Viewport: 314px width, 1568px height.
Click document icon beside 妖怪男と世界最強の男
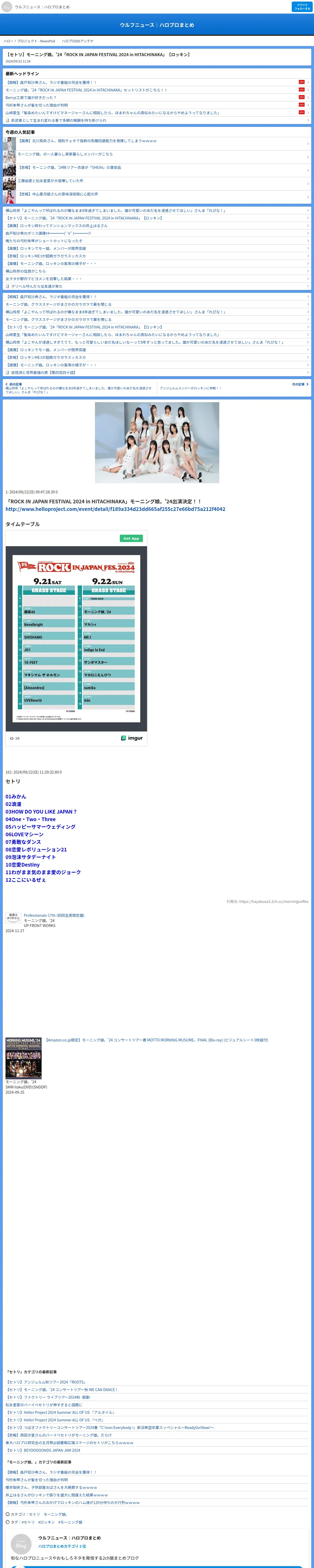(x=7, y=372)
